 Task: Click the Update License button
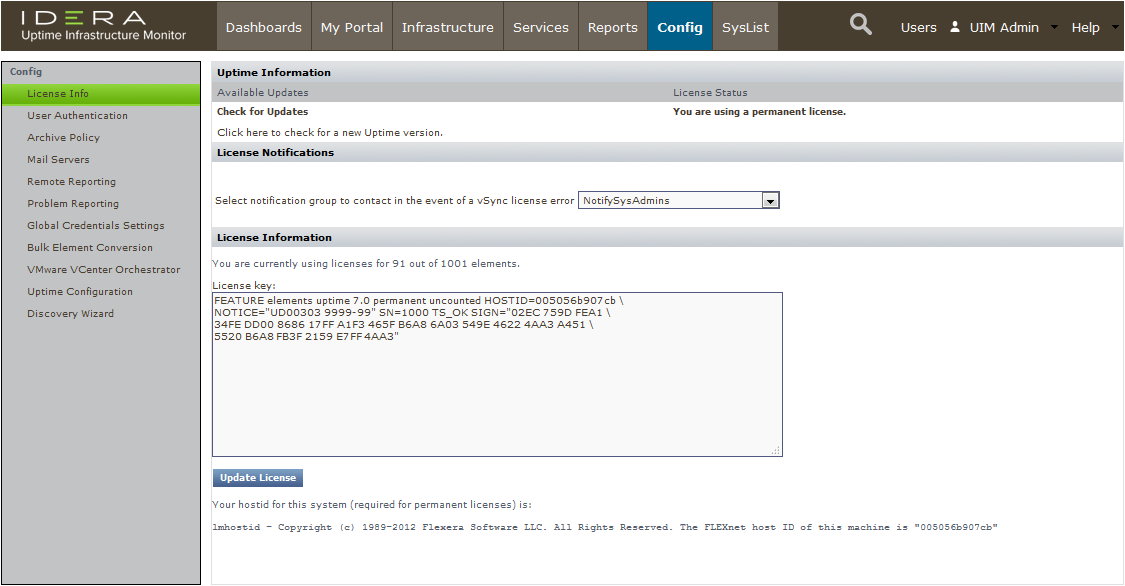click(258, 478)
